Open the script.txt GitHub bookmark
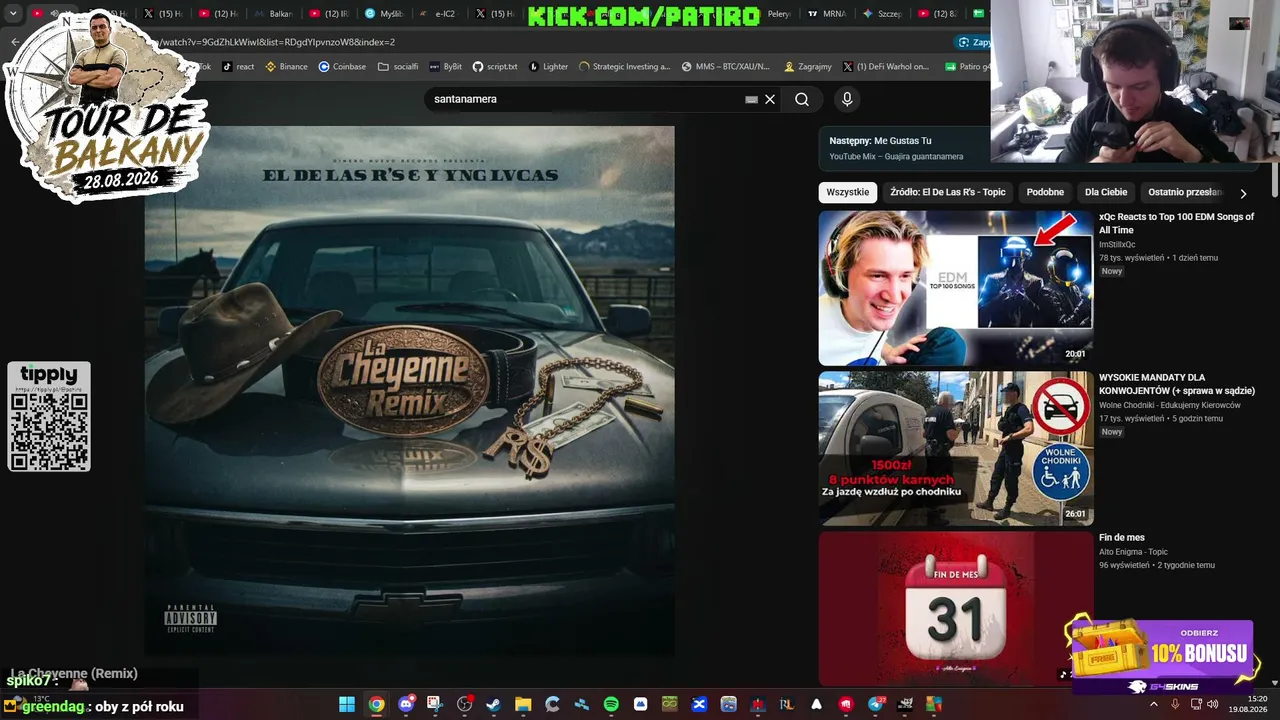The width and height of the screenshot is (1280, 720). [495, 67]
